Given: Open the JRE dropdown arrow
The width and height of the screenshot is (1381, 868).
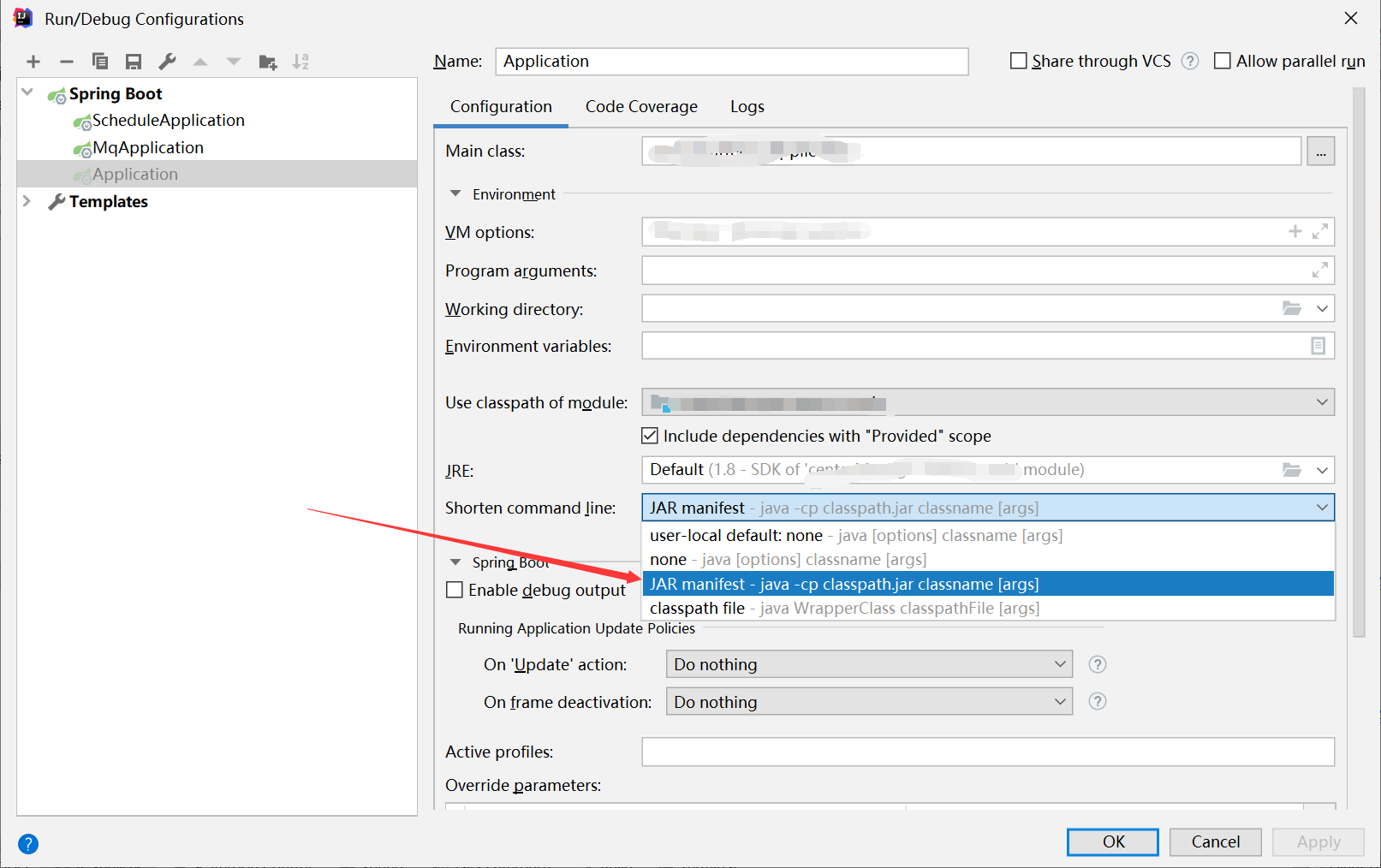Looking at the screenshot, I should coord(1322,470).
